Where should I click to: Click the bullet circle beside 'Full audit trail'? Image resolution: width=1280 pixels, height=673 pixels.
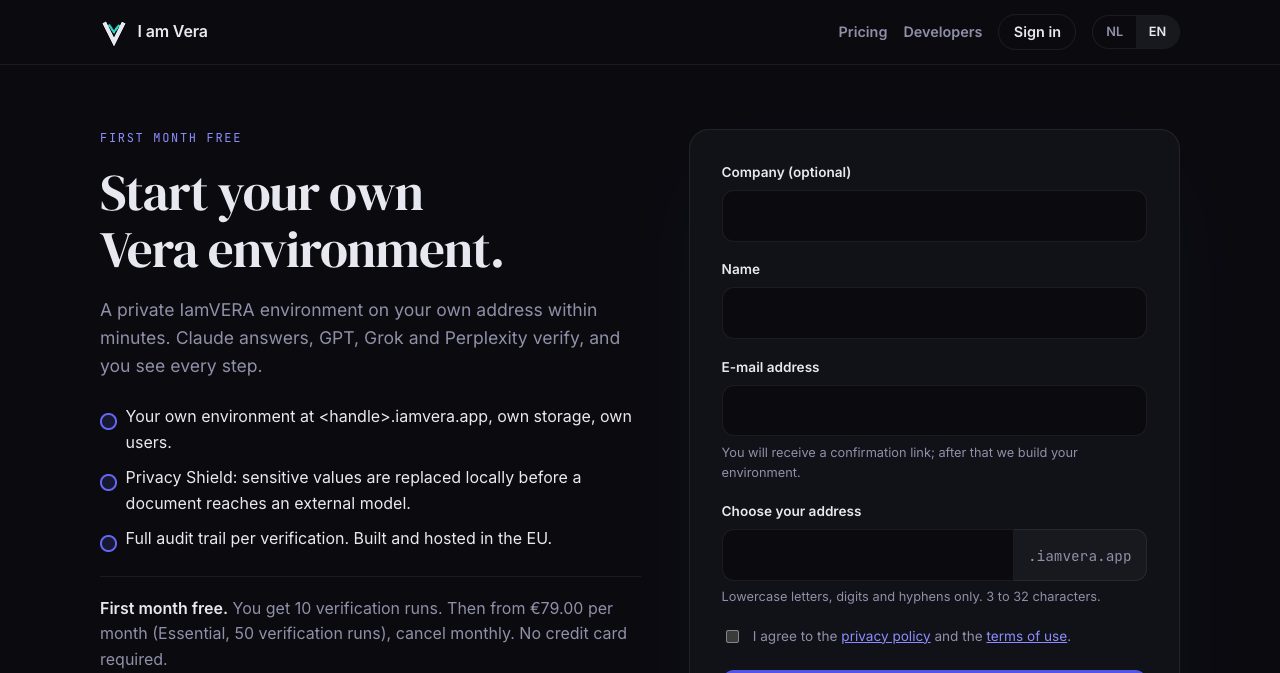(x=109, y=544)
